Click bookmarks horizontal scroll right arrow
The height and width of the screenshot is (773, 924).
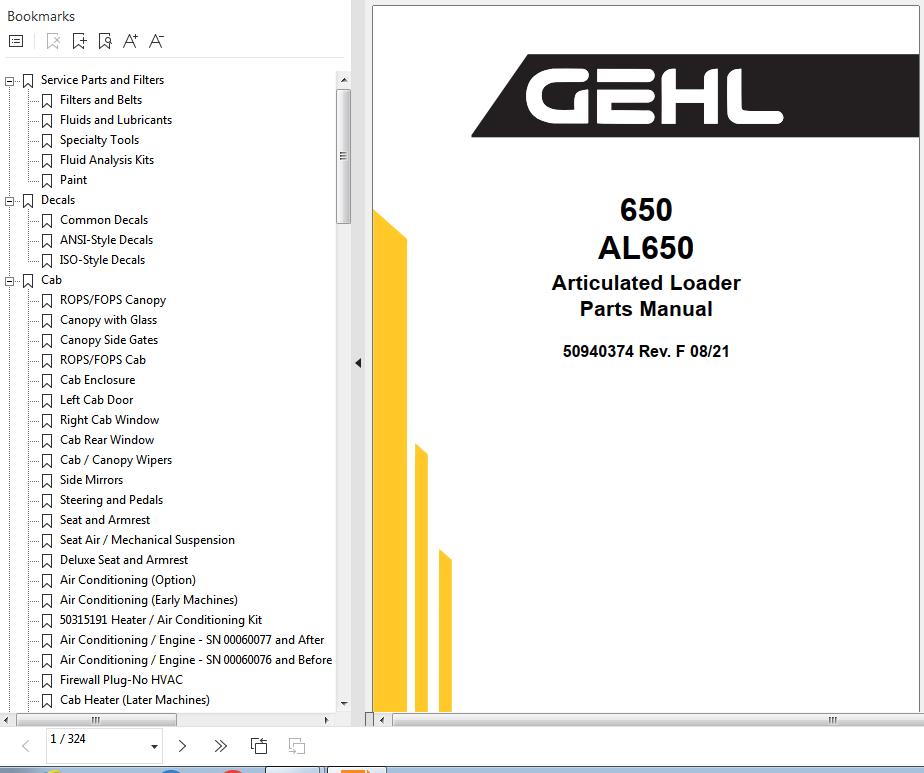click(x=326, y=720)
